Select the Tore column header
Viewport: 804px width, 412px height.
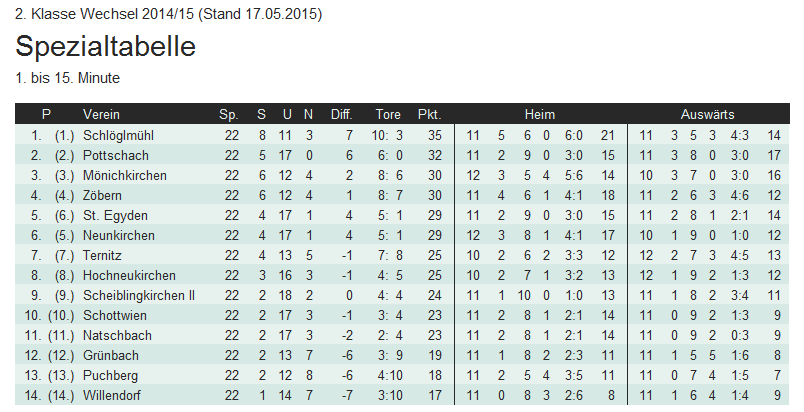click(x=388, y=114)
